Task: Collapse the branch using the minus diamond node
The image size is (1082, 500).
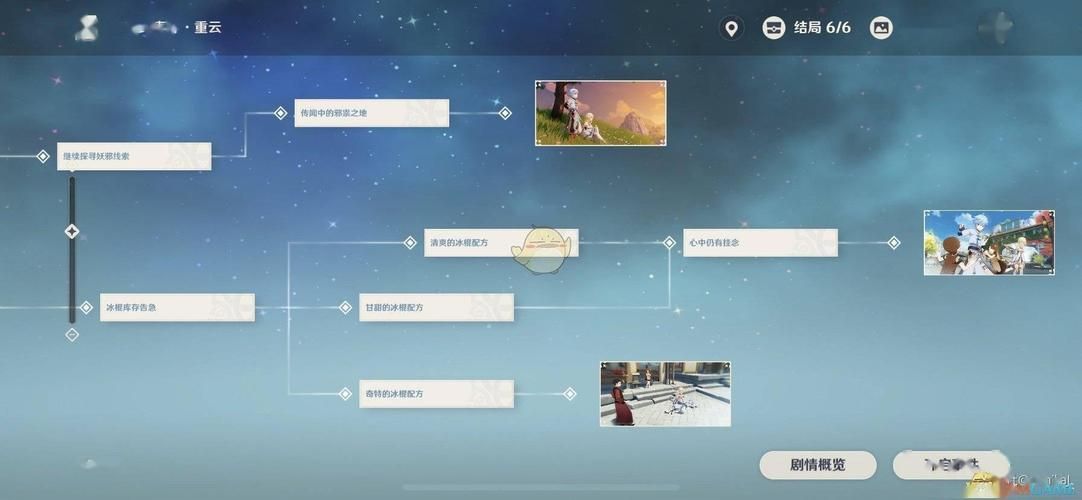Action: click(72, 334)
